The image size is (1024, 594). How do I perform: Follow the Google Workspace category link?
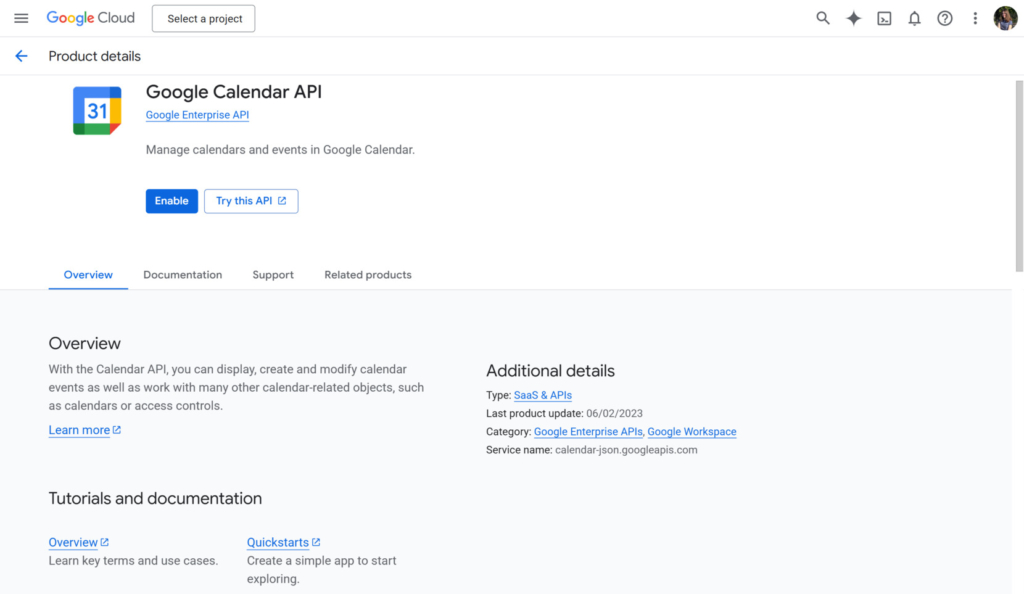tap(692, 431)
